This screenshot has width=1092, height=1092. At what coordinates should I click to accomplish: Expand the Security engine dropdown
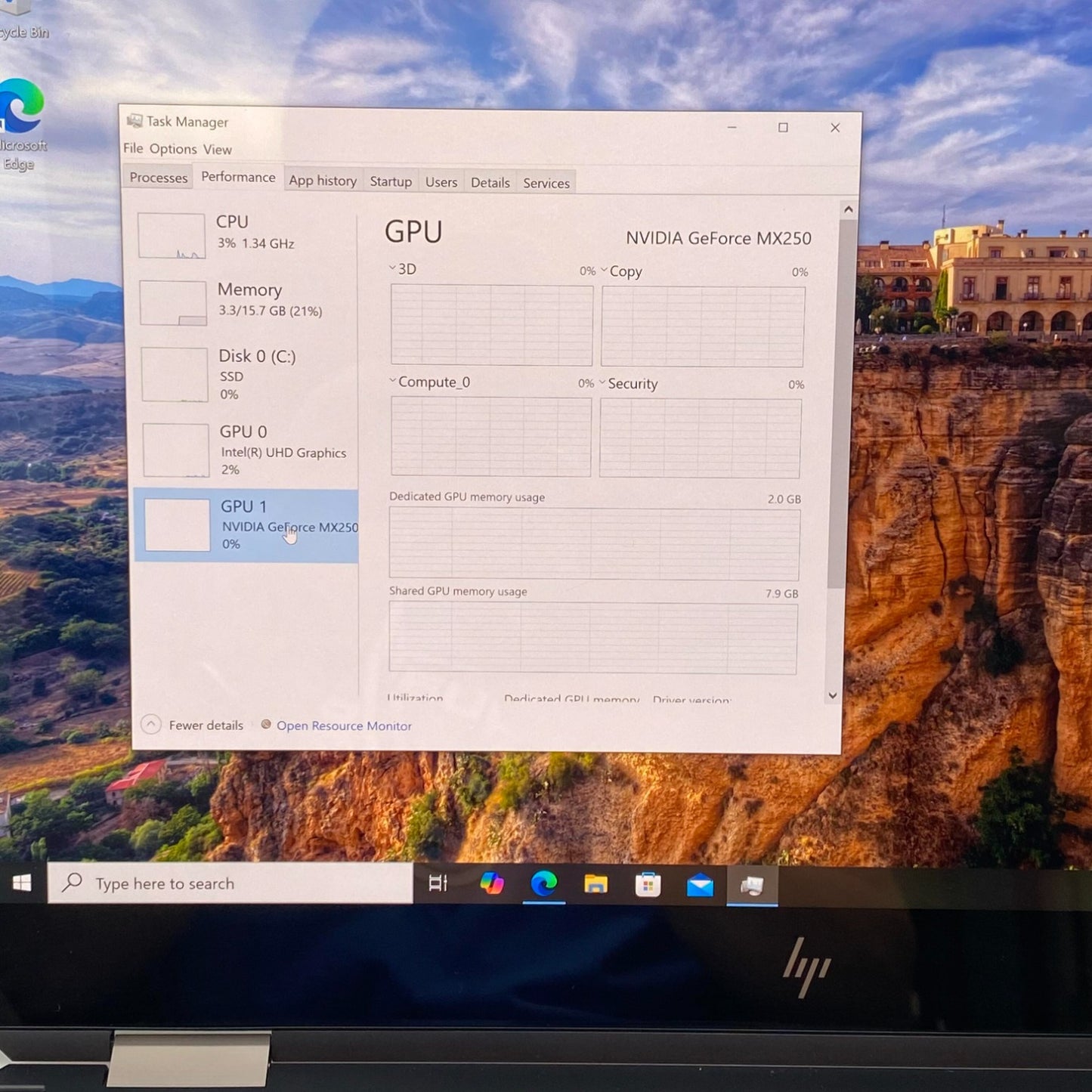pyautogui.click(x=602, y=382)
